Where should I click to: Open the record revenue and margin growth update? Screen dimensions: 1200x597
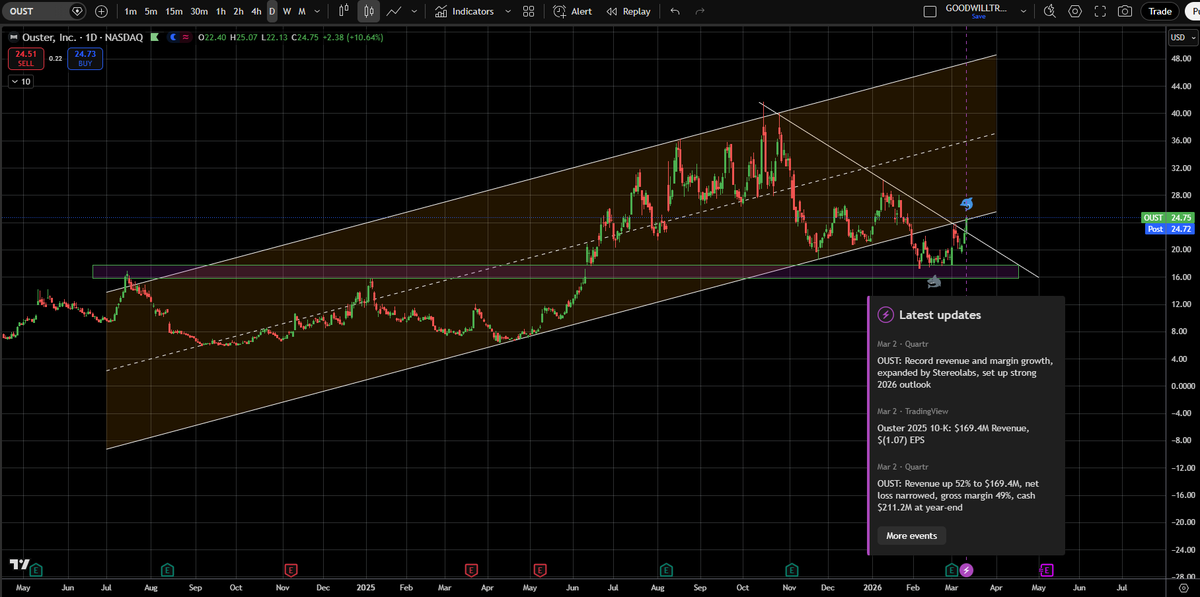[x=965, y=372]
